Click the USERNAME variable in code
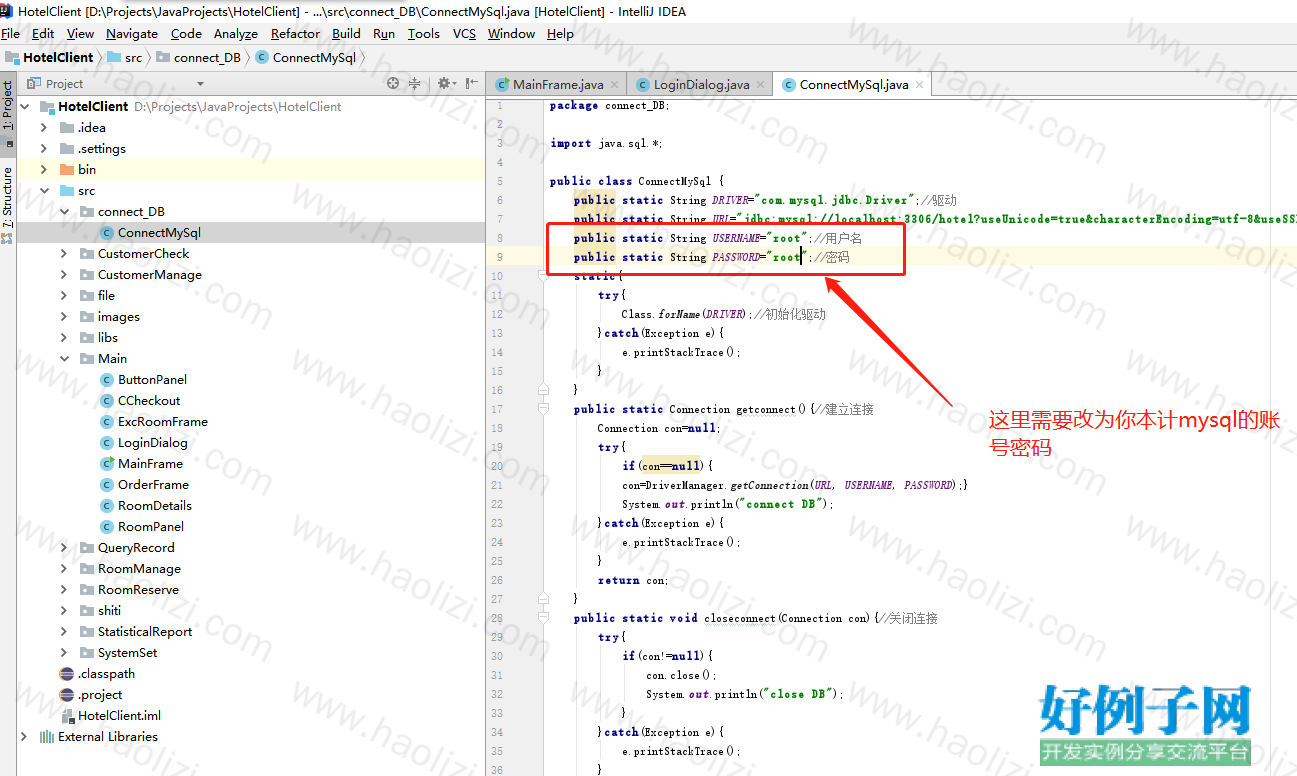 point(736,238)
